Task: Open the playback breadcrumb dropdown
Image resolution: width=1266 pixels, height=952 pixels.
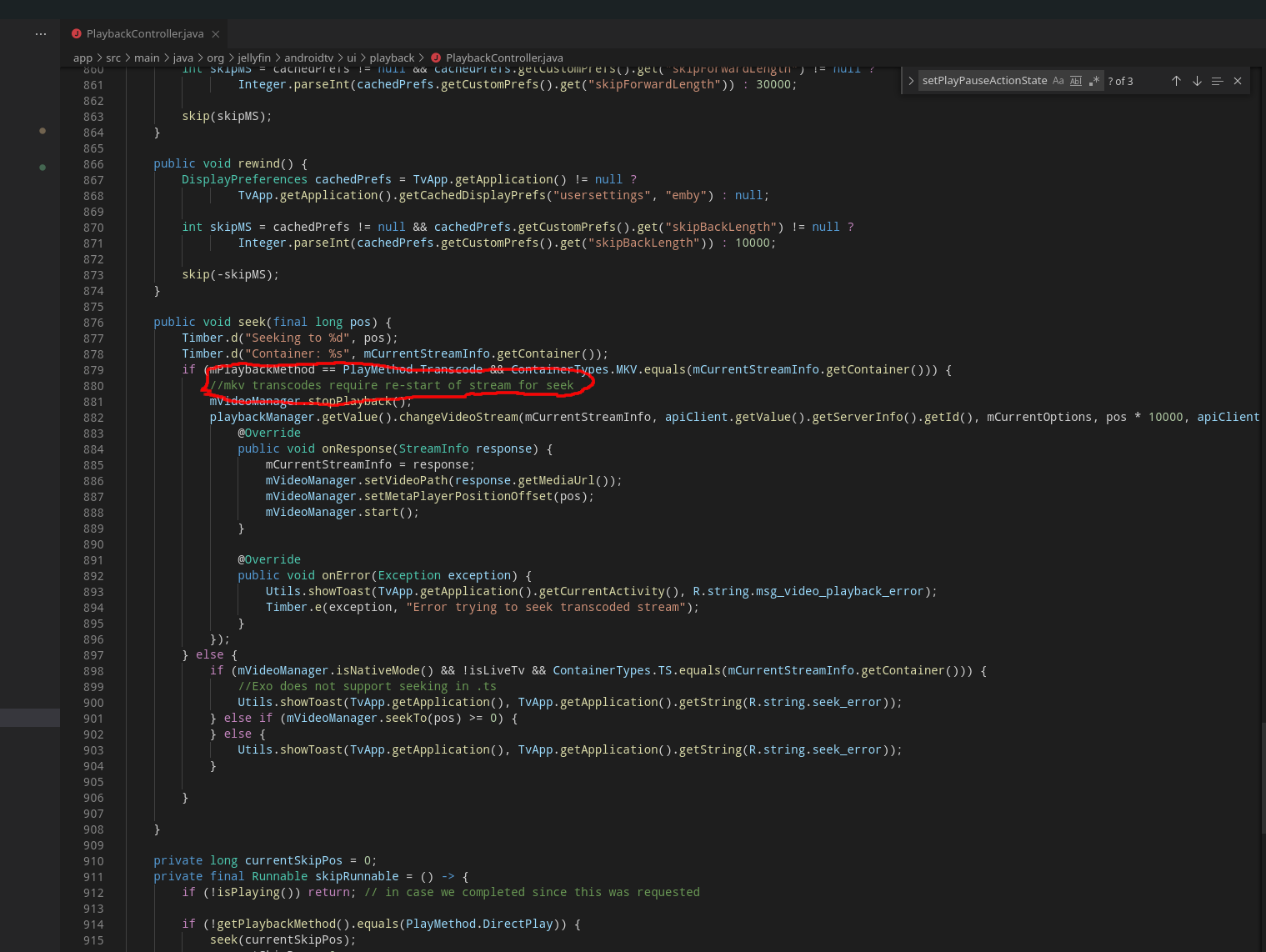Action: (x=392, y=58)
